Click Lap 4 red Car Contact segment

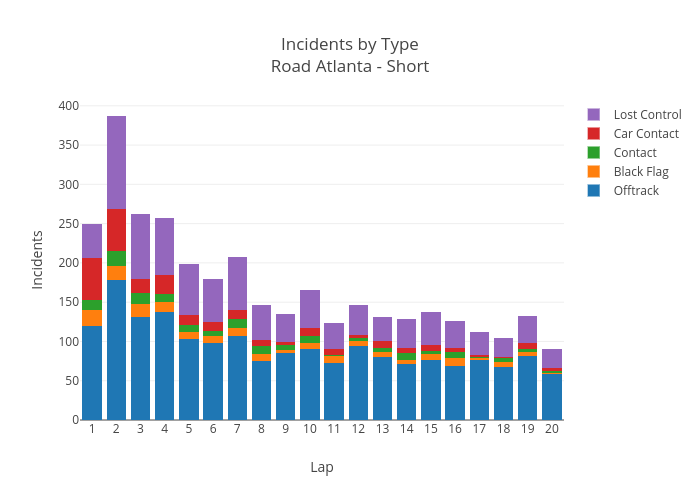pos(165,284)
